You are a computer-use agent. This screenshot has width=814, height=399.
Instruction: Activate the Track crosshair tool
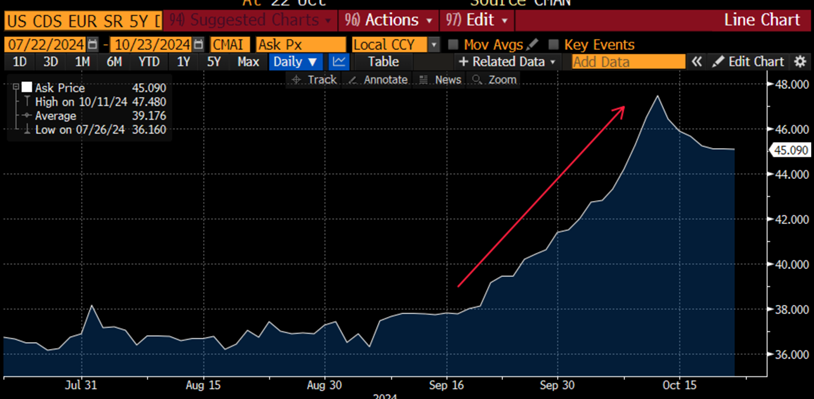click(x=314, y=80)
